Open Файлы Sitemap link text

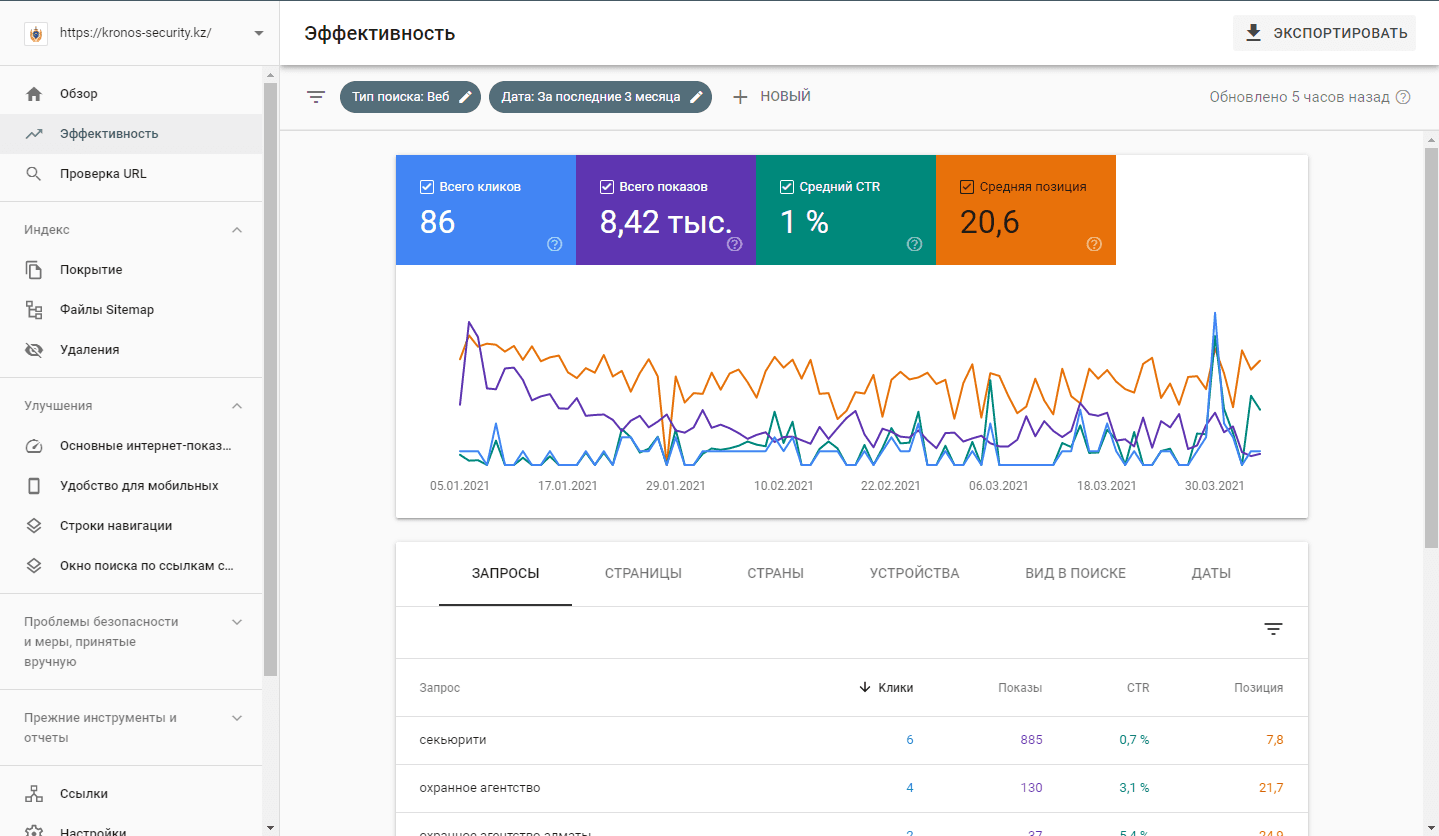pyautogui.click(x=107, y=310)
